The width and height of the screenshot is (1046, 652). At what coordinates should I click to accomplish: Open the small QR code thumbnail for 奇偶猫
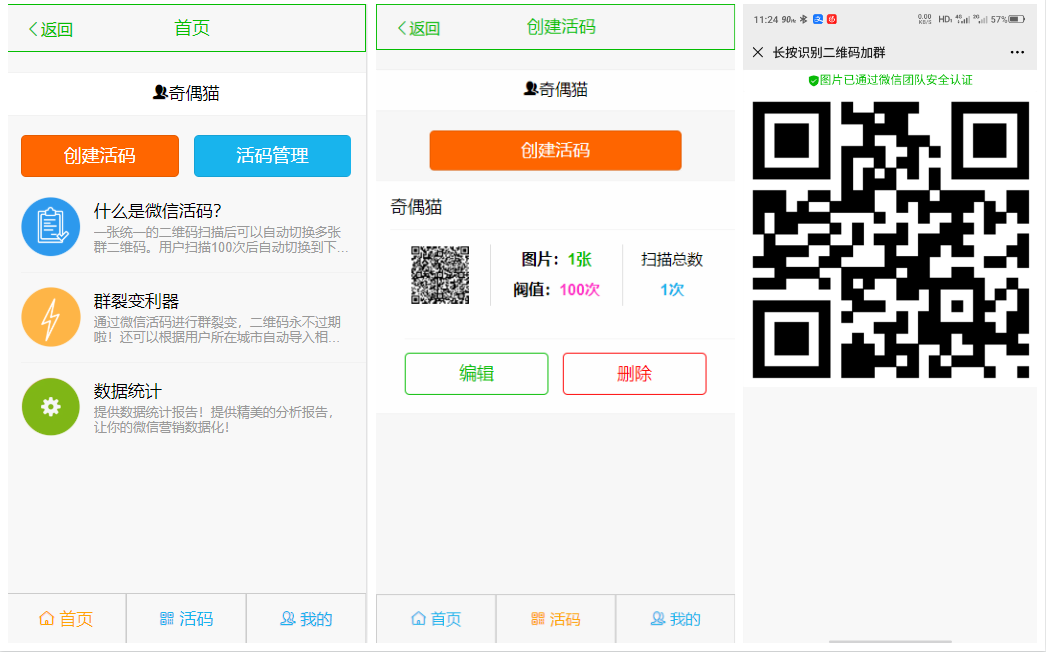coord(440,275)
